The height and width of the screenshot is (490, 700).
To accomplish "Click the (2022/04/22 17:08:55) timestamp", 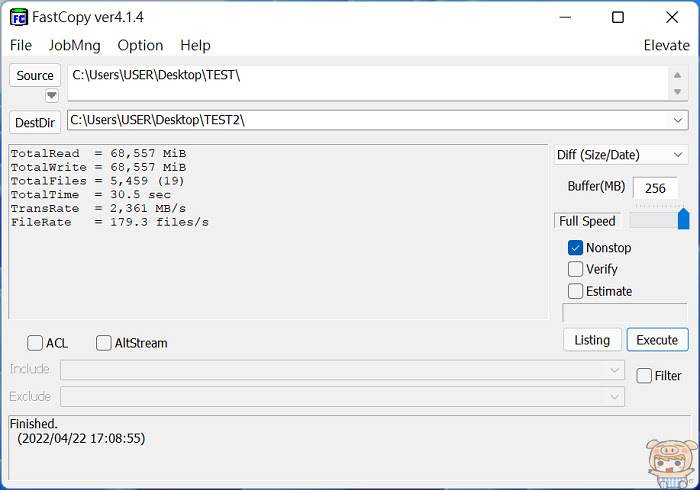I will point(81,438).
